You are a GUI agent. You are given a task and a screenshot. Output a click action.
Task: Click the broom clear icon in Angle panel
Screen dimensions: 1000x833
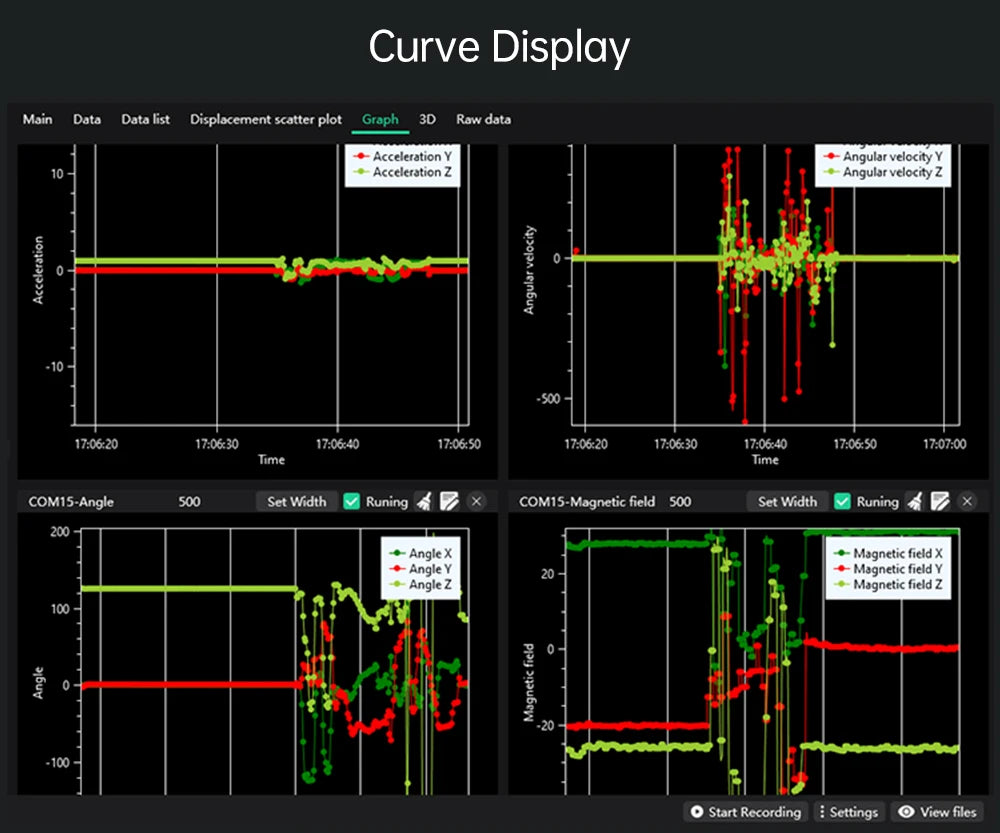coord(424,501)
